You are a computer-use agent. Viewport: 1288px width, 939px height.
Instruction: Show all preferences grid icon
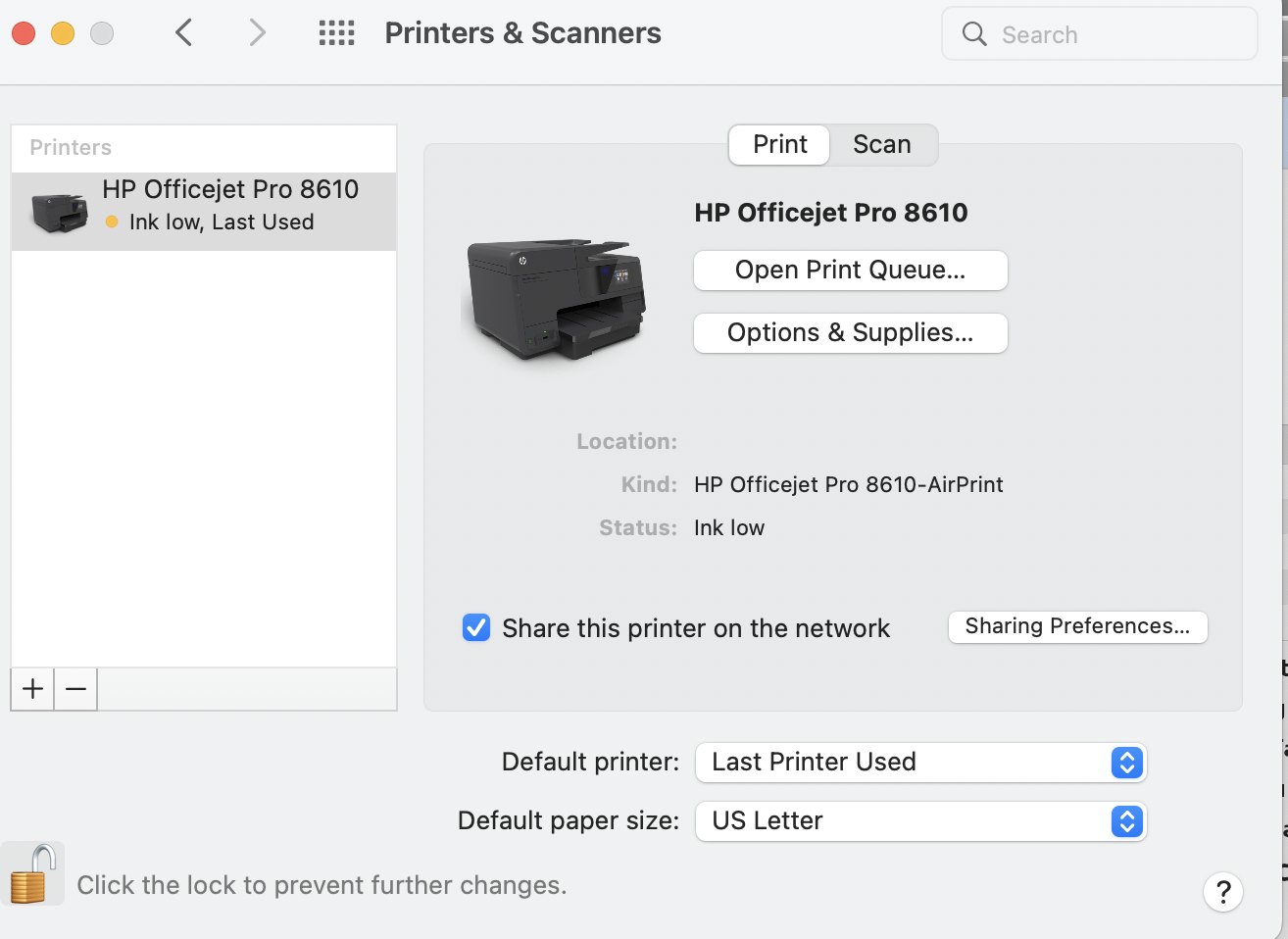(x=336, y=33)
